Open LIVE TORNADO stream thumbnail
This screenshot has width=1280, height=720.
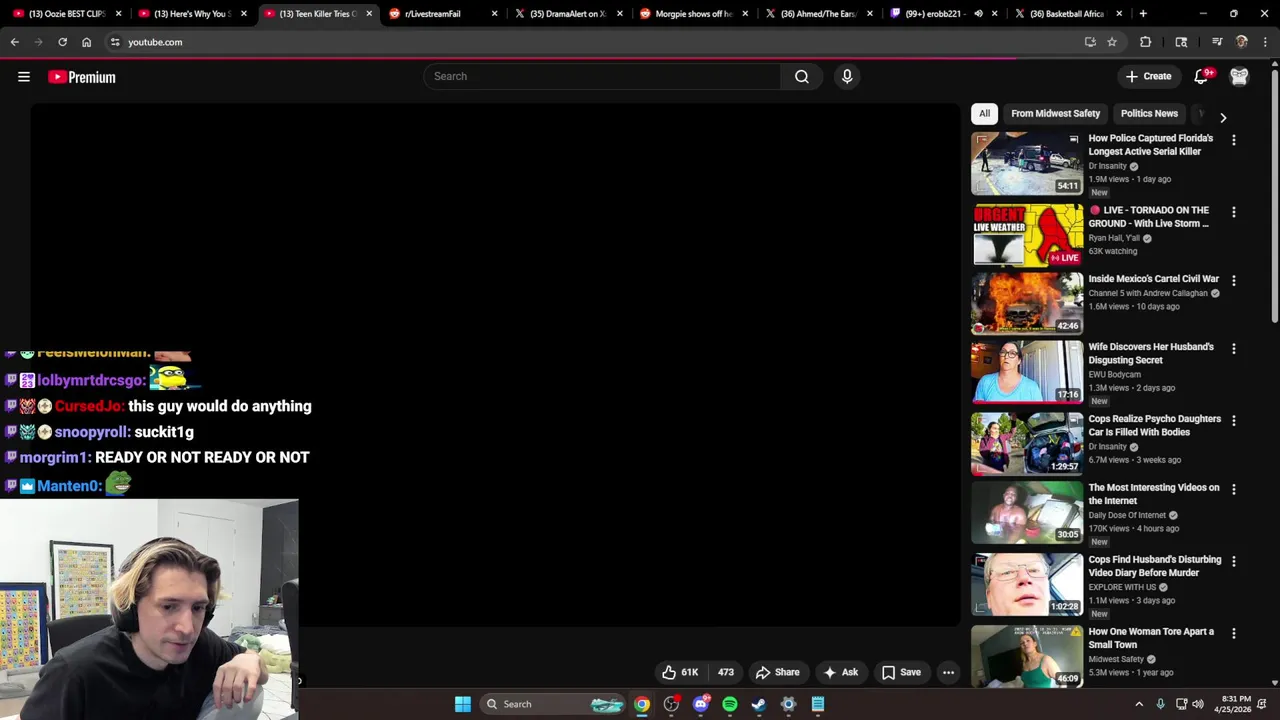[1027, 235]
